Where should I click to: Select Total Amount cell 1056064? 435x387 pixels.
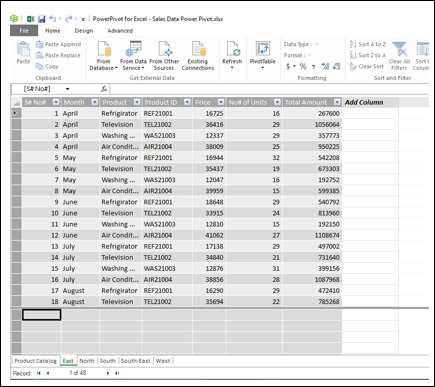point(312,124)
